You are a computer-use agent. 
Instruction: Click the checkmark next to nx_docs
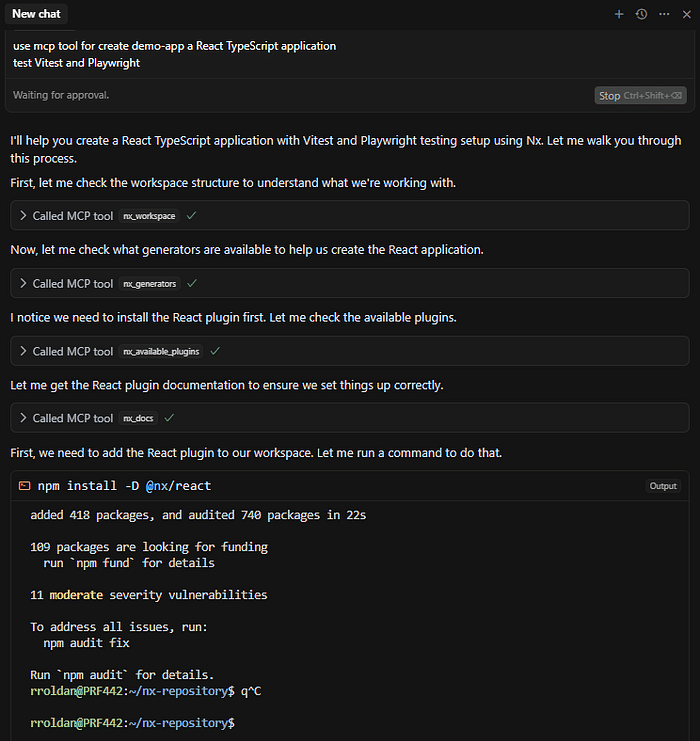coord(169,418)
